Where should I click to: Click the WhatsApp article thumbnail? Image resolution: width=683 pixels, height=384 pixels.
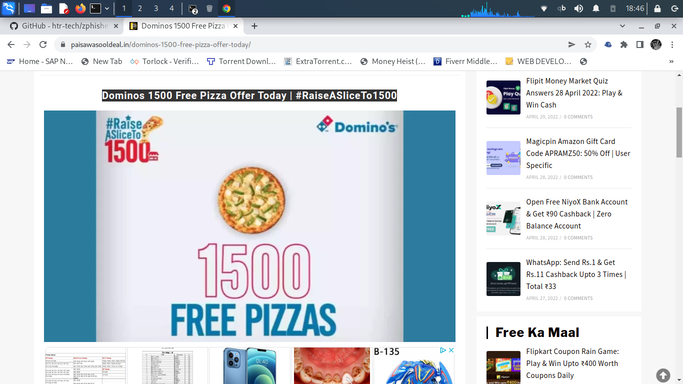(x=503, y=279)
